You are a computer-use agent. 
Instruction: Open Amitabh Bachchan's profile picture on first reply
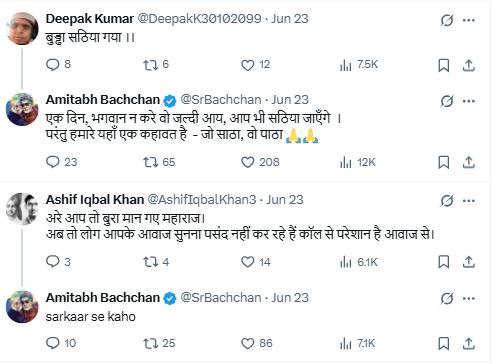click(22, 109)
